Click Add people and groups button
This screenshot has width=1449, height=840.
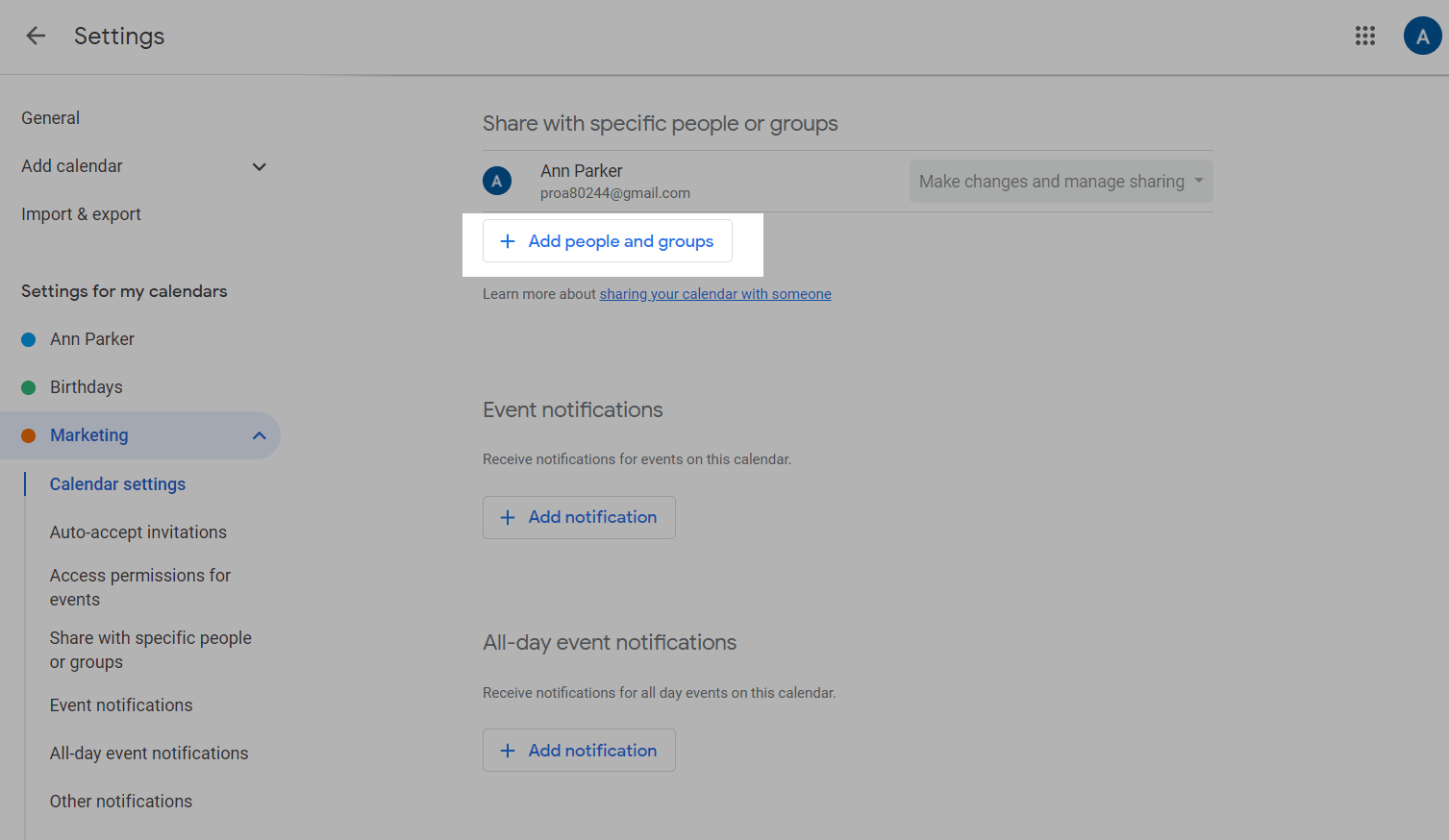click(608, 241)
